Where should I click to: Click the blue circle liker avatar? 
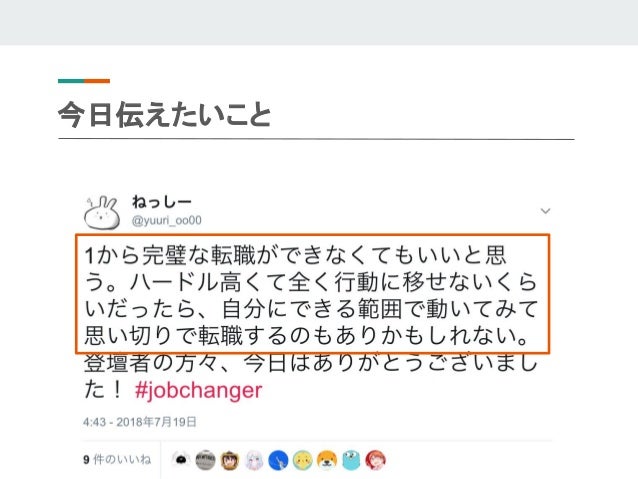point(278,460)
